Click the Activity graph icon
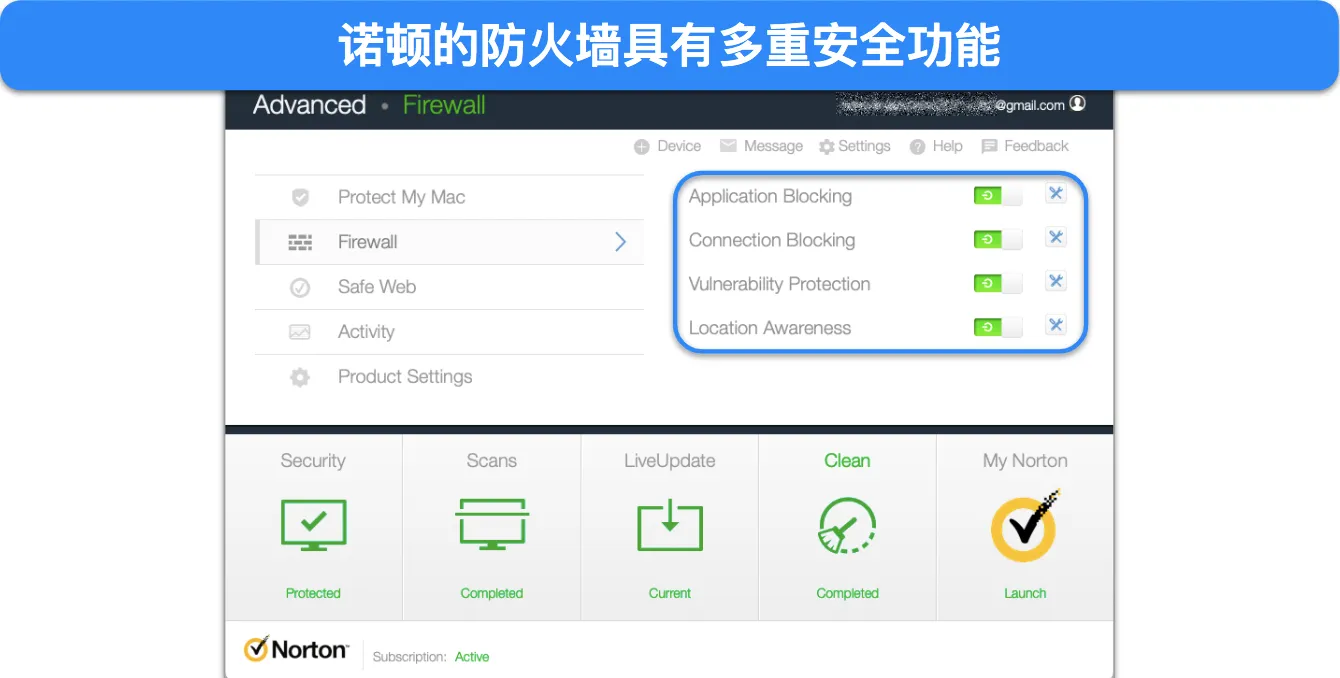 tap(300, 332)
